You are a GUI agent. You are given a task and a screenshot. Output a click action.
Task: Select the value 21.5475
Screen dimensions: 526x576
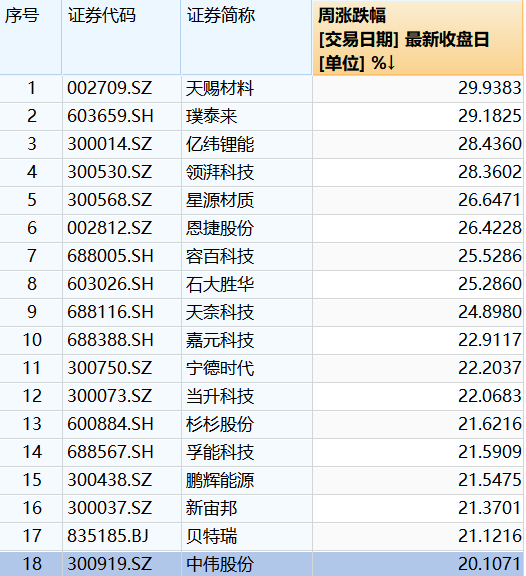pos(490,480)
